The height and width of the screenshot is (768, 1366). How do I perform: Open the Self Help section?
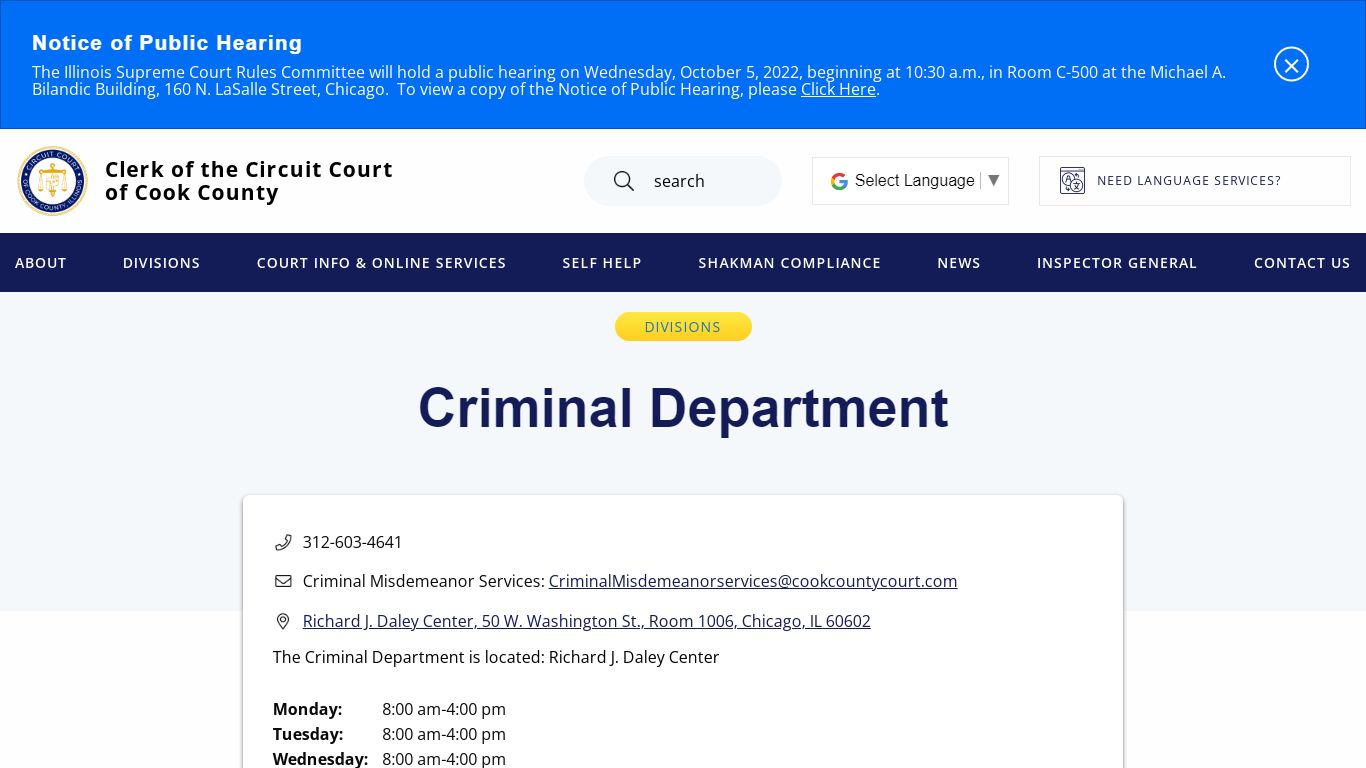click(x=601, y=263)
